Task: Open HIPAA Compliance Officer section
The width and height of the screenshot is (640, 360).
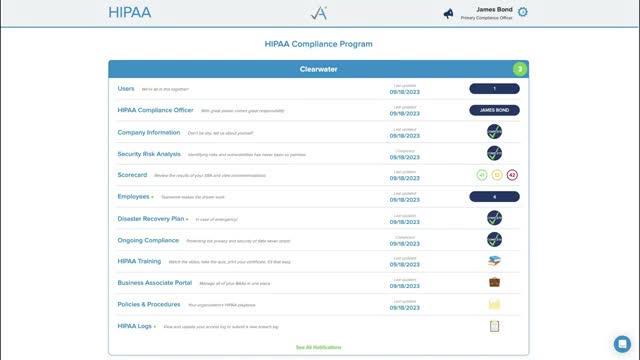Action: coord(156,110)
